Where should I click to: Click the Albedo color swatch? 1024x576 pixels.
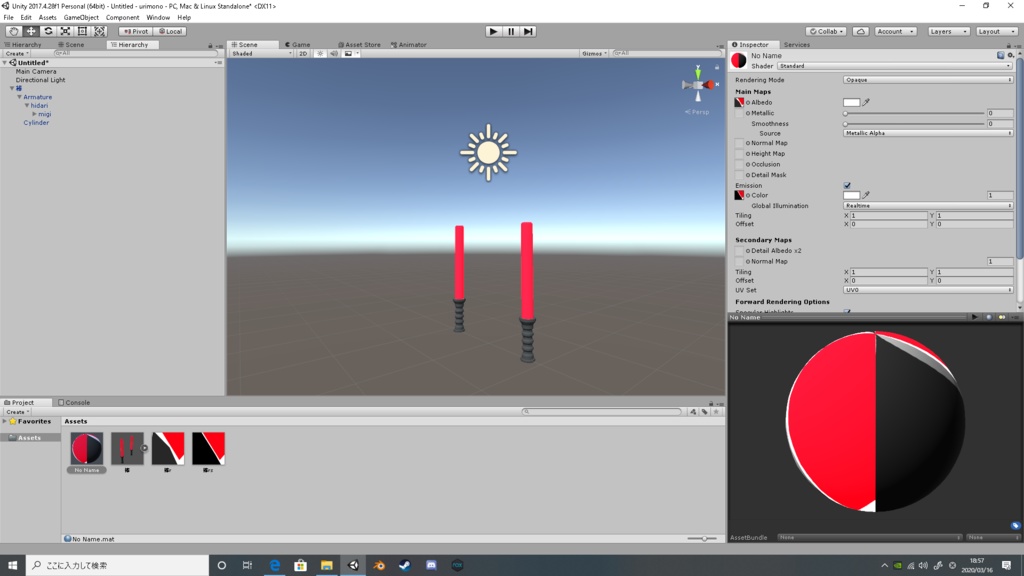tap(852, 103)
